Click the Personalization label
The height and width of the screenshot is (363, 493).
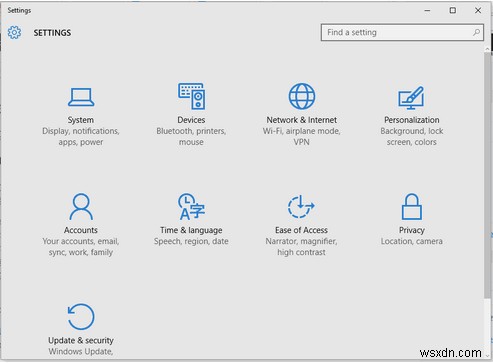click(412, 120)
